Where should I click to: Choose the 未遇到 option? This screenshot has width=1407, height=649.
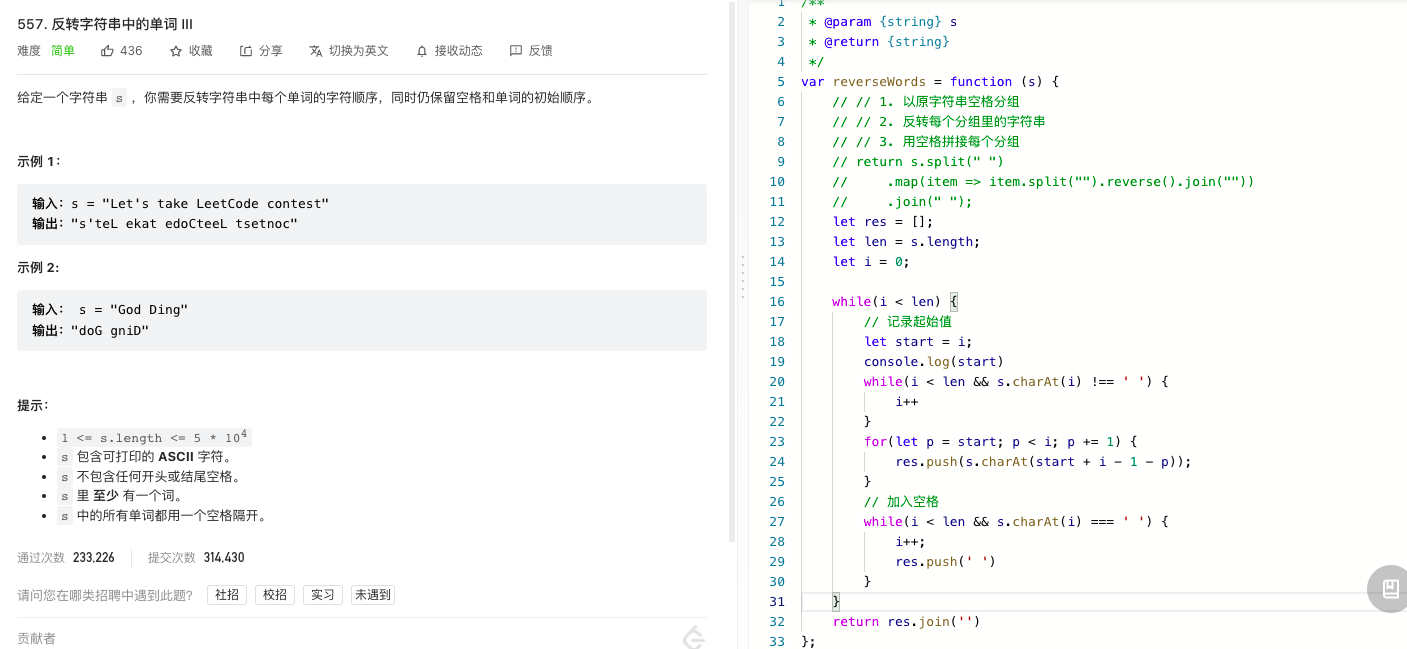[373, 595]
